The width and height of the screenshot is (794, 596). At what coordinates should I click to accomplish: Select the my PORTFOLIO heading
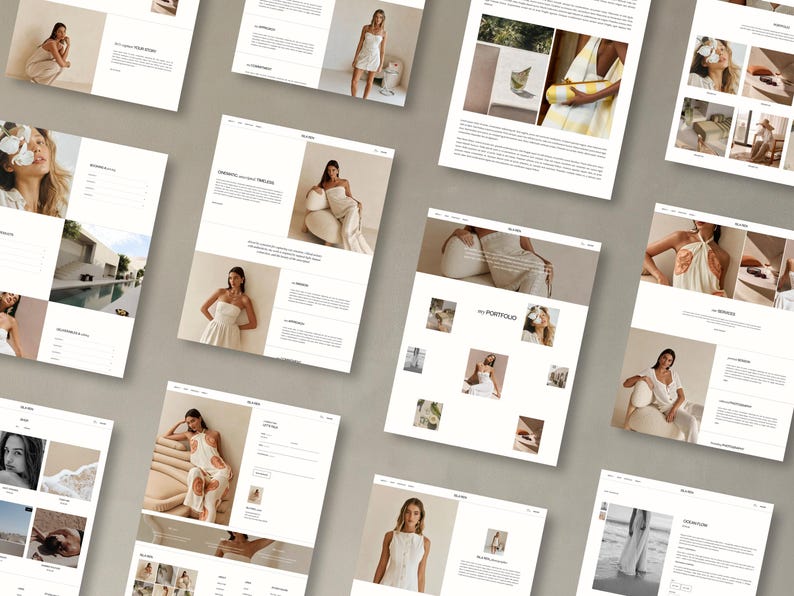(497, 314)
